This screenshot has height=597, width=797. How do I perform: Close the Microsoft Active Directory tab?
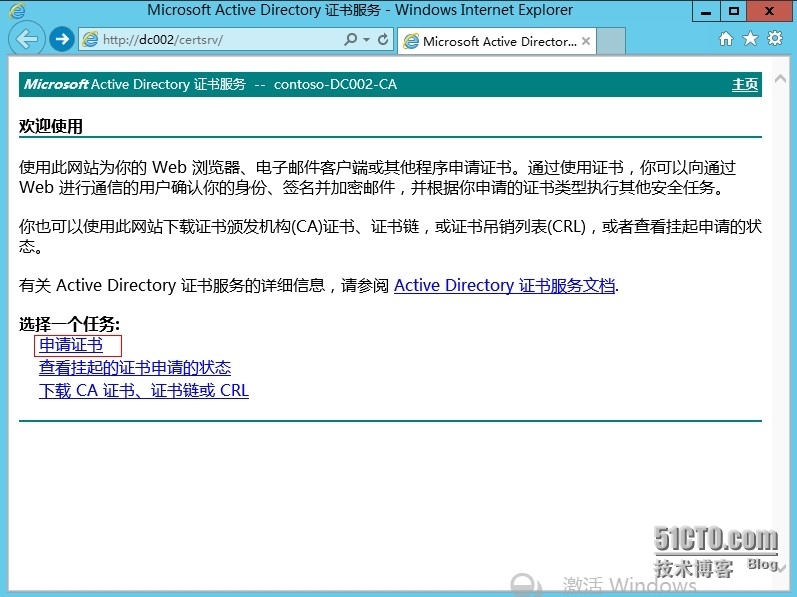[x=586, y=41]
